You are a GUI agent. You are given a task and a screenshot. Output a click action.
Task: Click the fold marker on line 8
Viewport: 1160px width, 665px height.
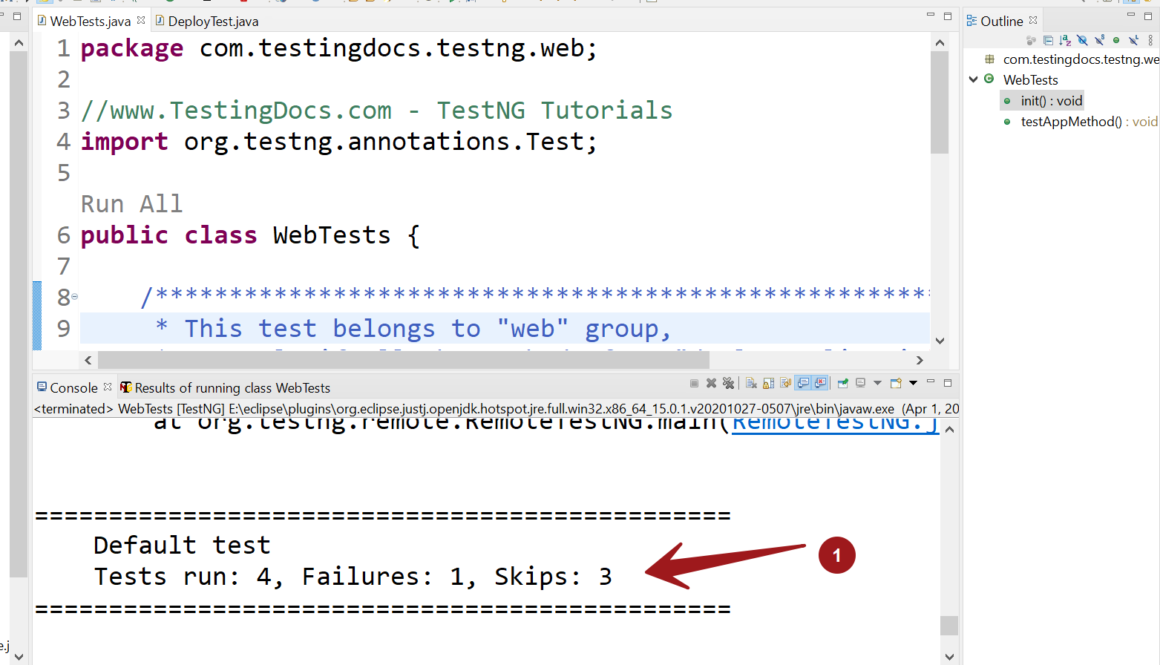(x=75, y=297)
